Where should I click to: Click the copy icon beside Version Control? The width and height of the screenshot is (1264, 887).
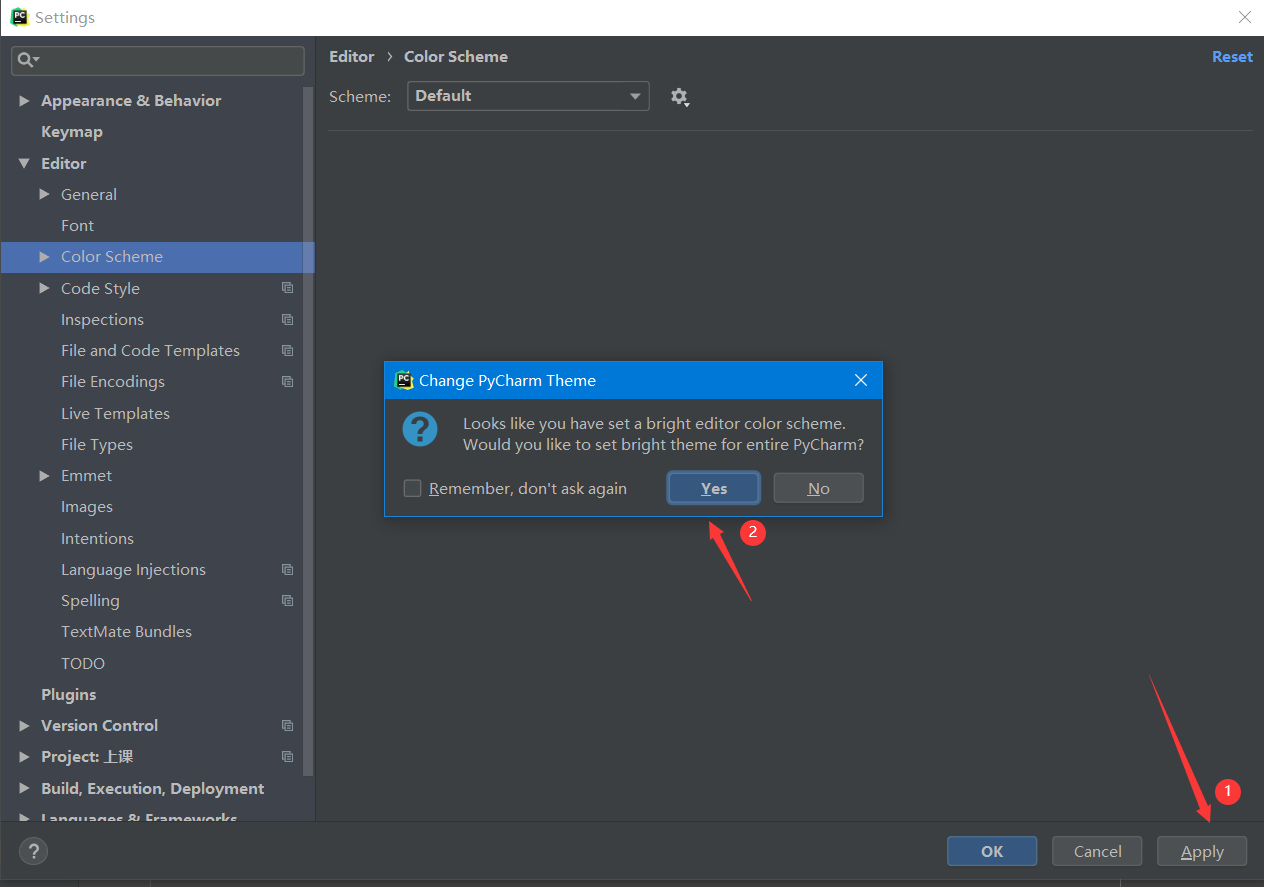287,726
